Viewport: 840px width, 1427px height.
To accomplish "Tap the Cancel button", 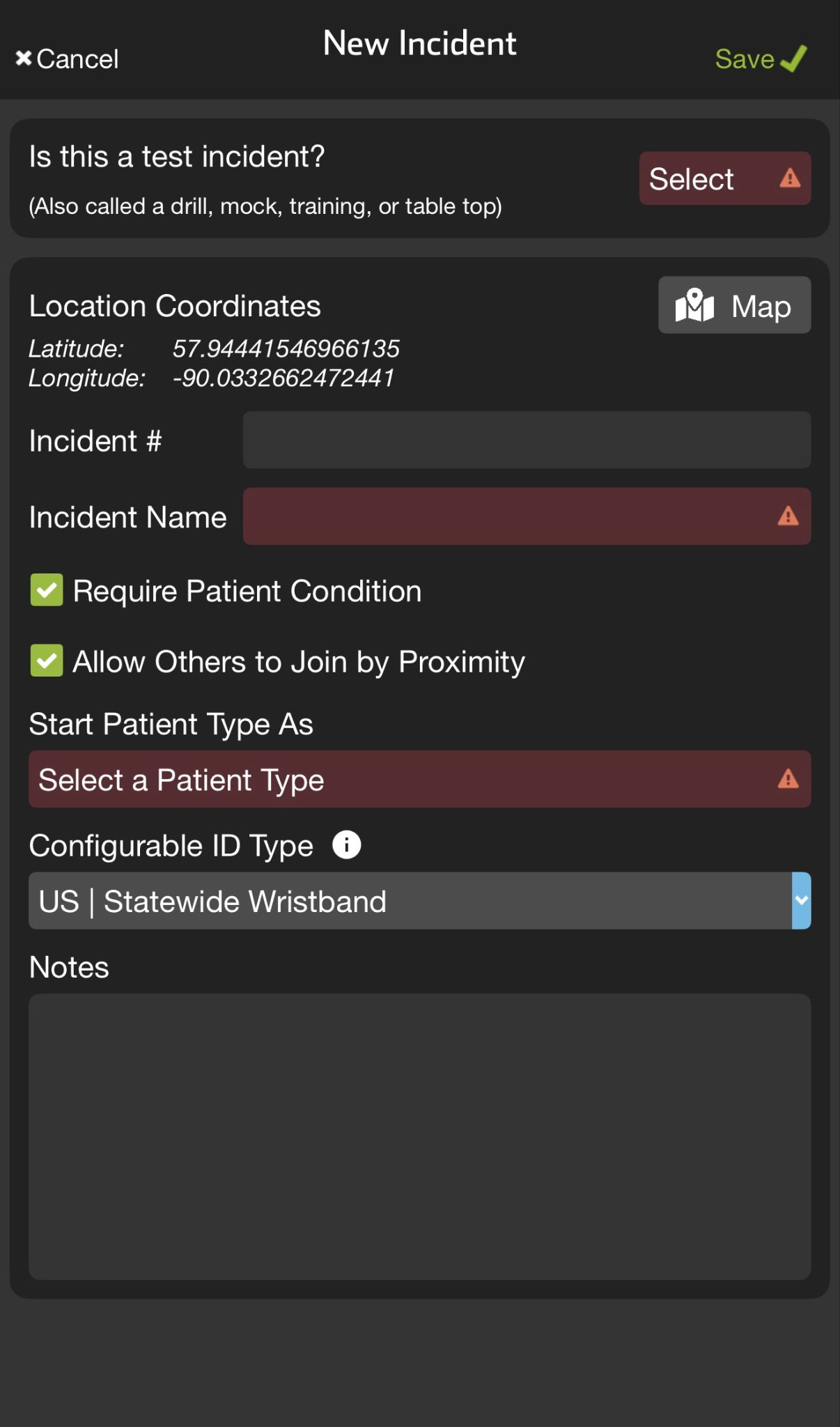I will 68,59.
